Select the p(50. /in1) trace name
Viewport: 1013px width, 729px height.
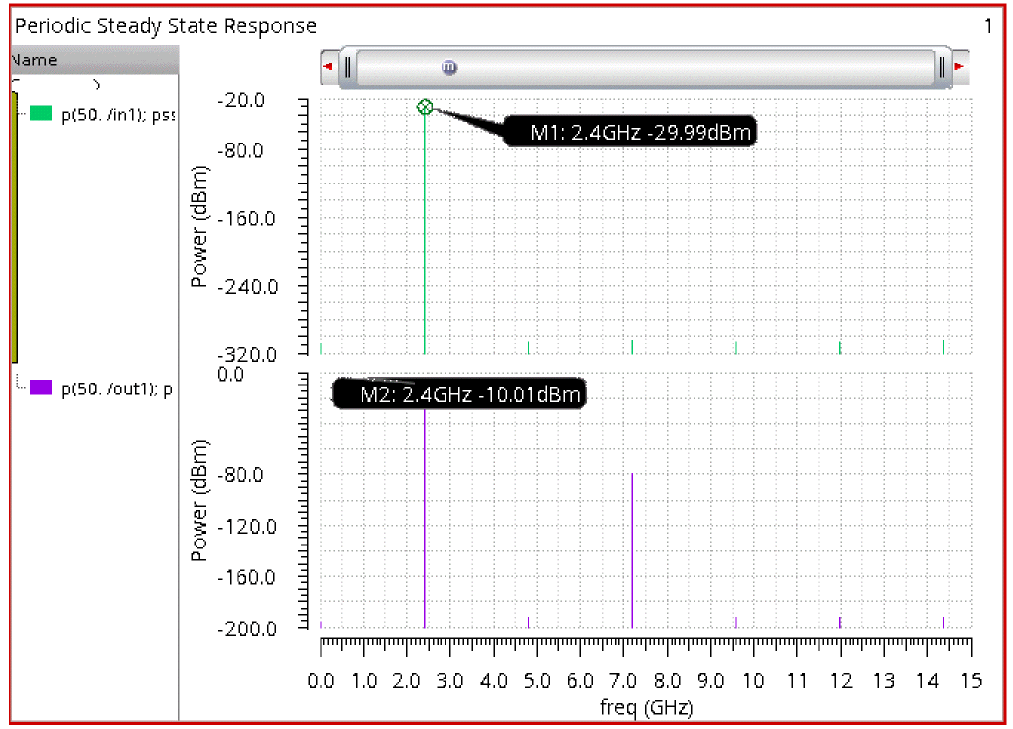click(118, 115)
